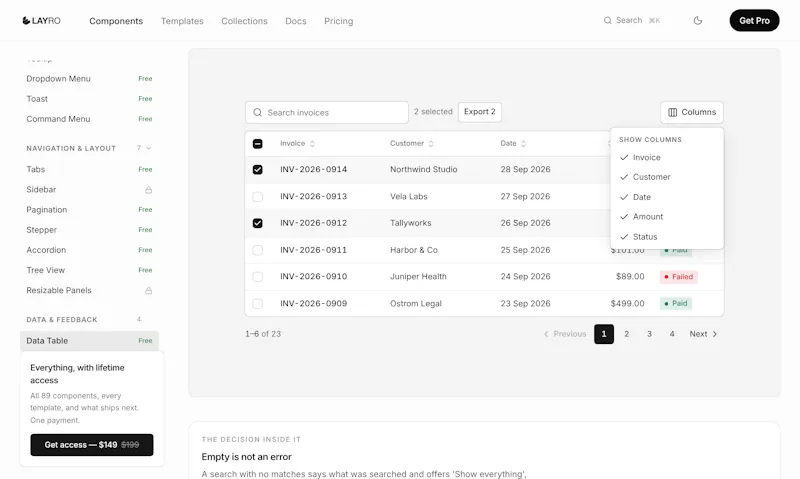Select current page 1 button

604,334
